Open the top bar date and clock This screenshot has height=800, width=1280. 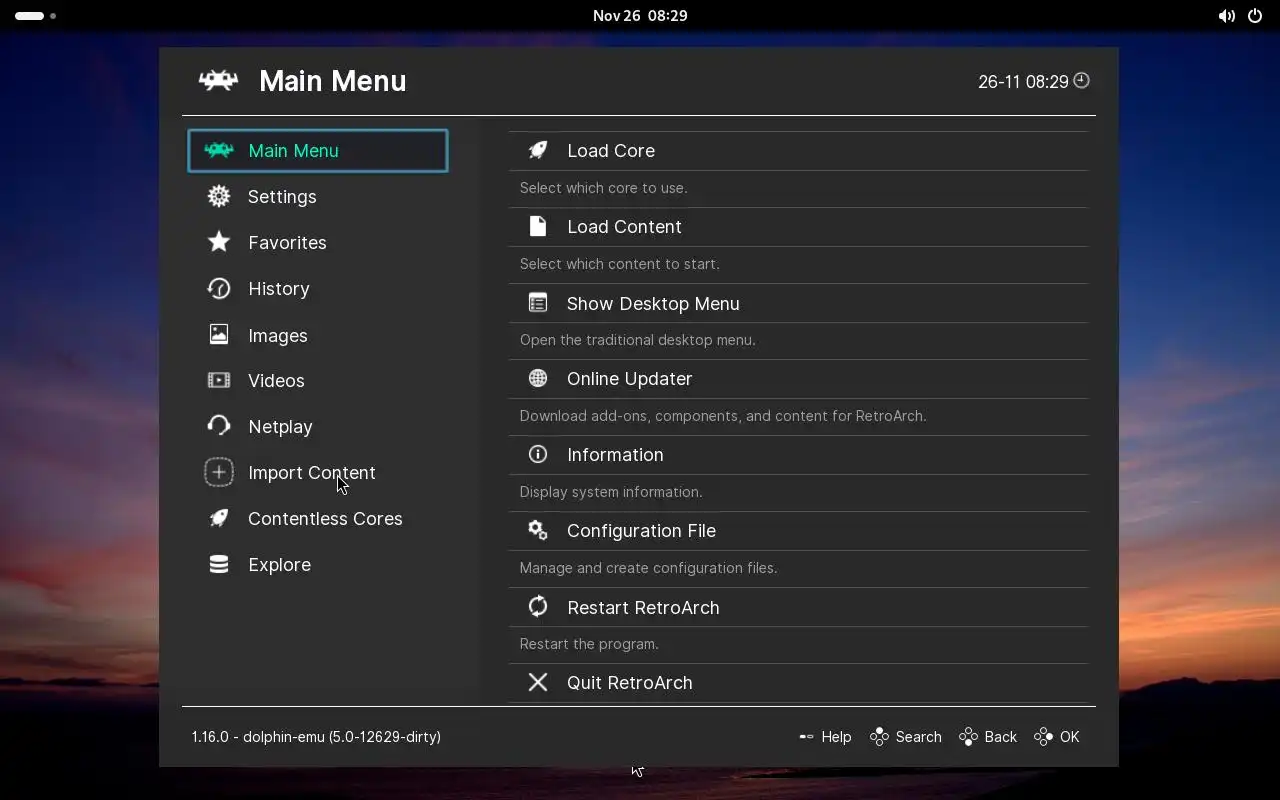pyautogui.click(x=640, y=16)
